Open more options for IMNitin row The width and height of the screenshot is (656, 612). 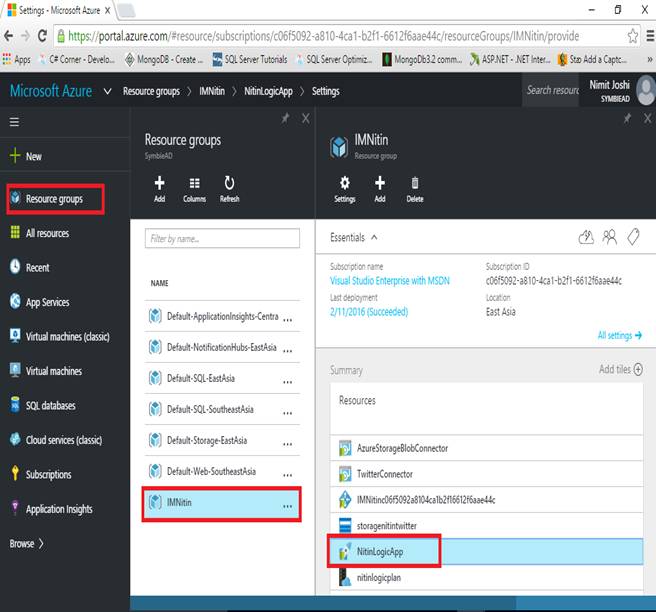click(287, 506)
